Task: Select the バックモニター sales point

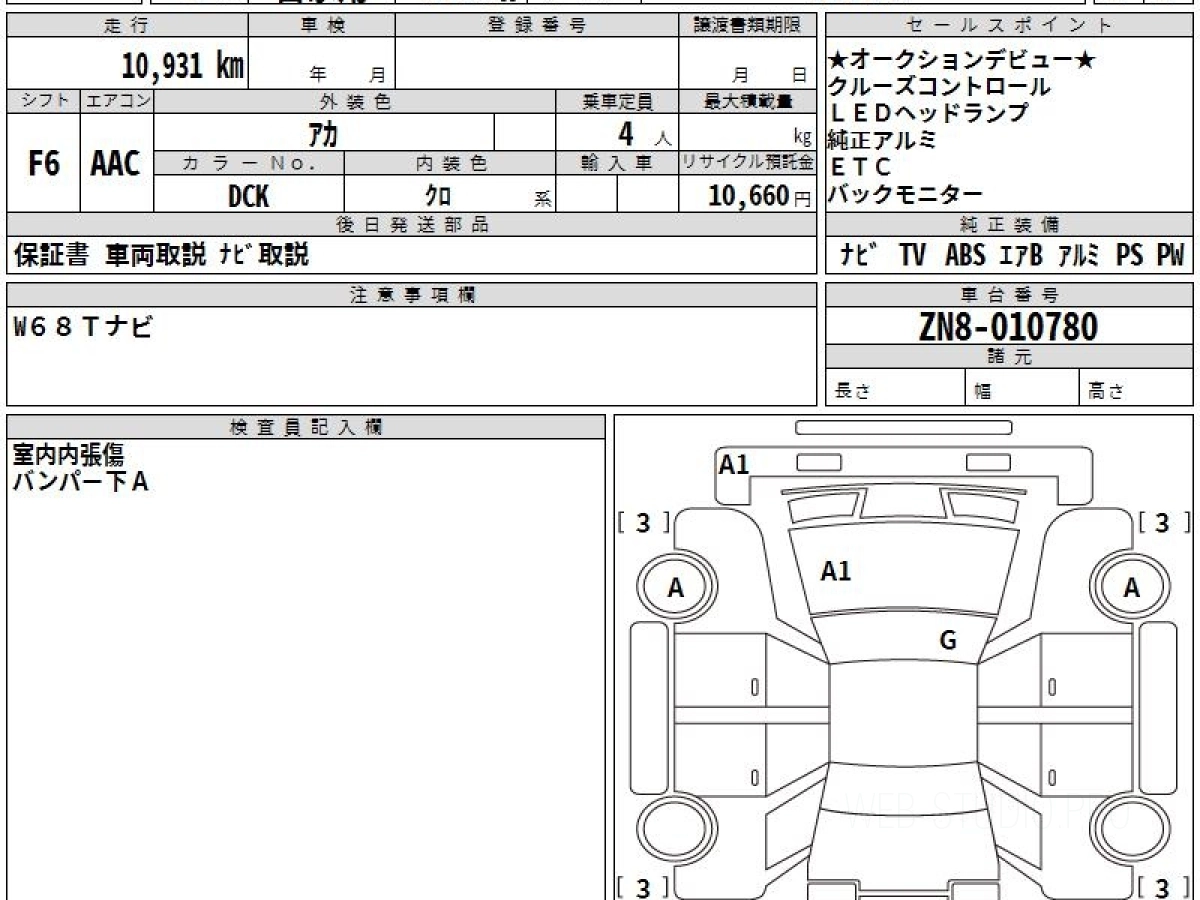Action: [x=906, y=194]
